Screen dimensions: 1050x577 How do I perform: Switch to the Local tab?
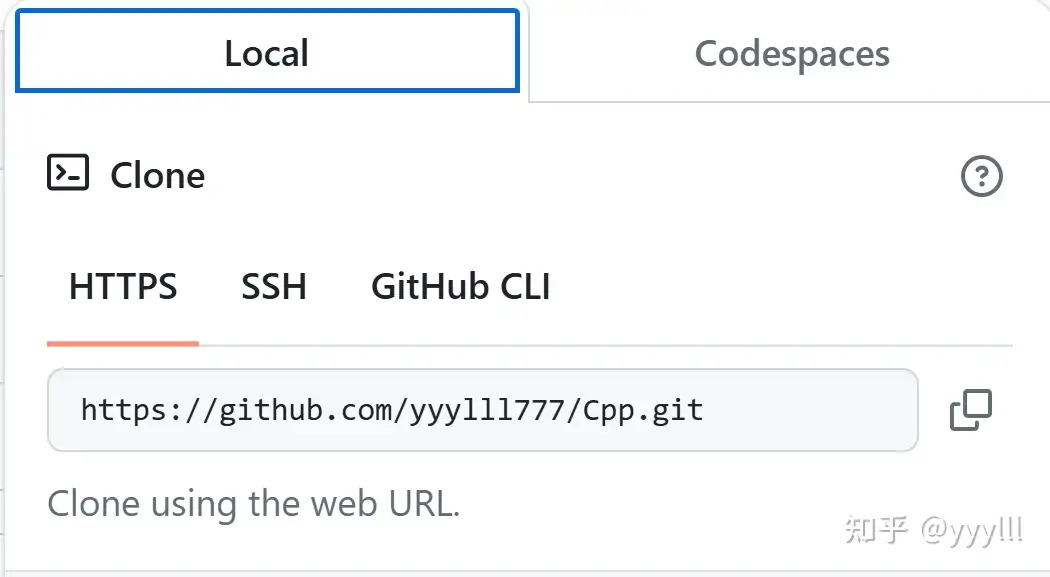click(x=267, y=51)
